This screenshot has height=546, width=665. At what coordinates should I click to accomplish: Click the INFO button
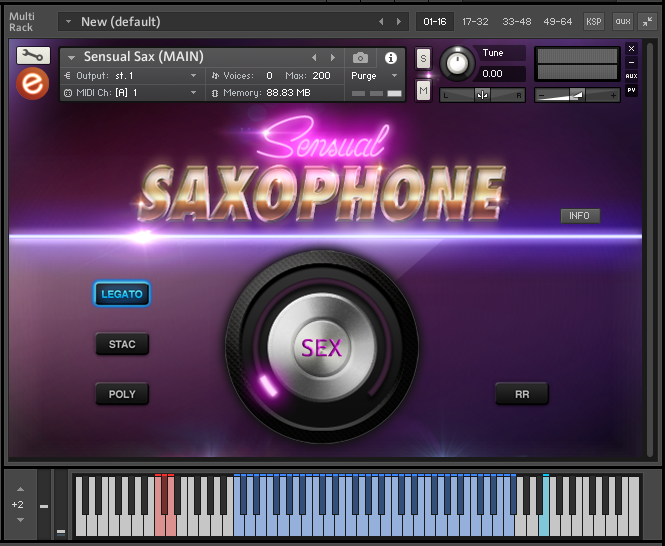[579, 216]
